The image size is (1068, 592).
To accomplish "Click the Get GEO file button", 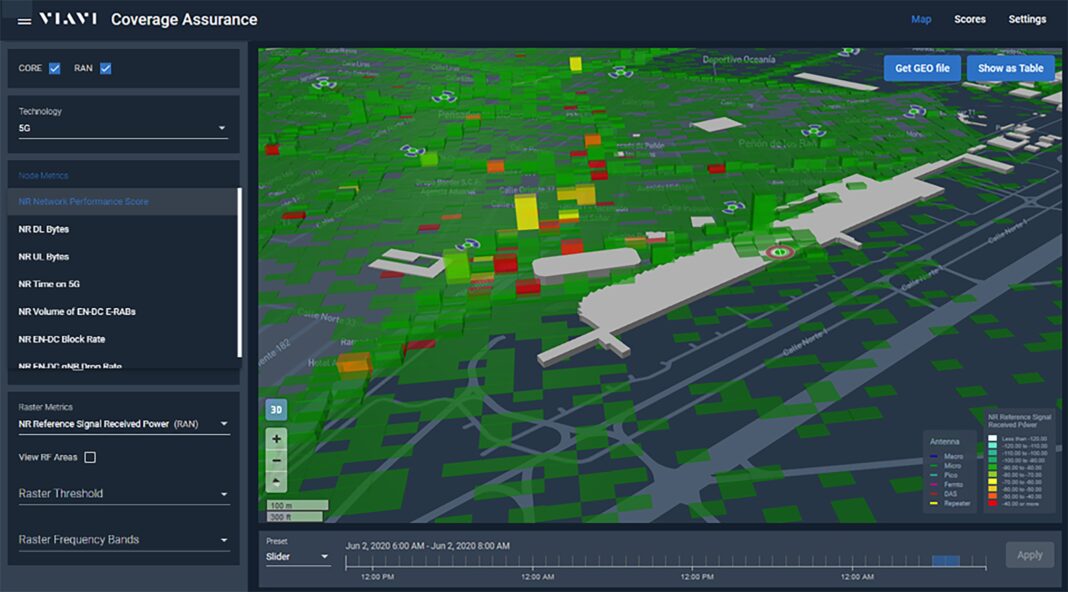I will [921, 67].
